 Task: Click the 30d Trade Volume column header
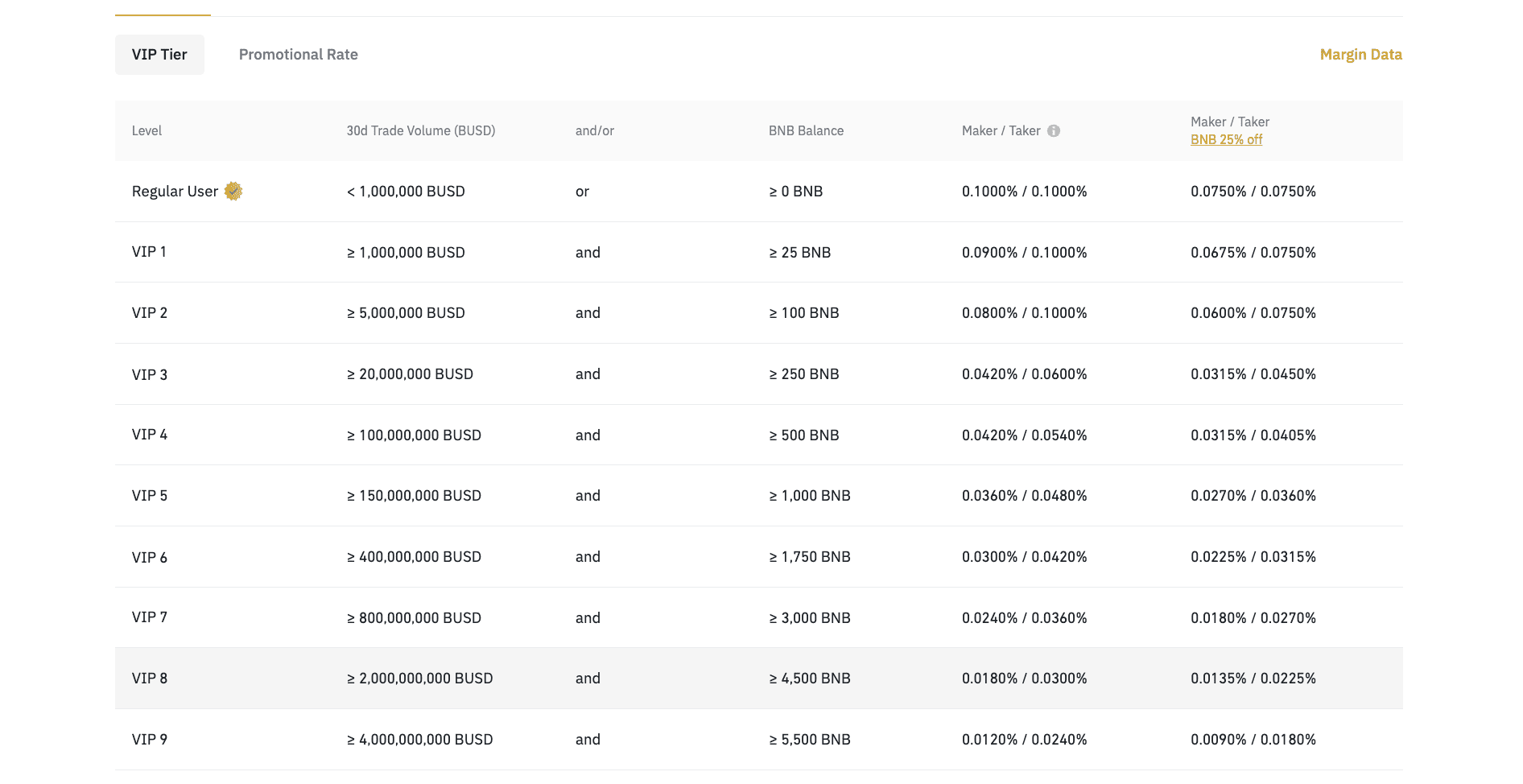[420, 131]
